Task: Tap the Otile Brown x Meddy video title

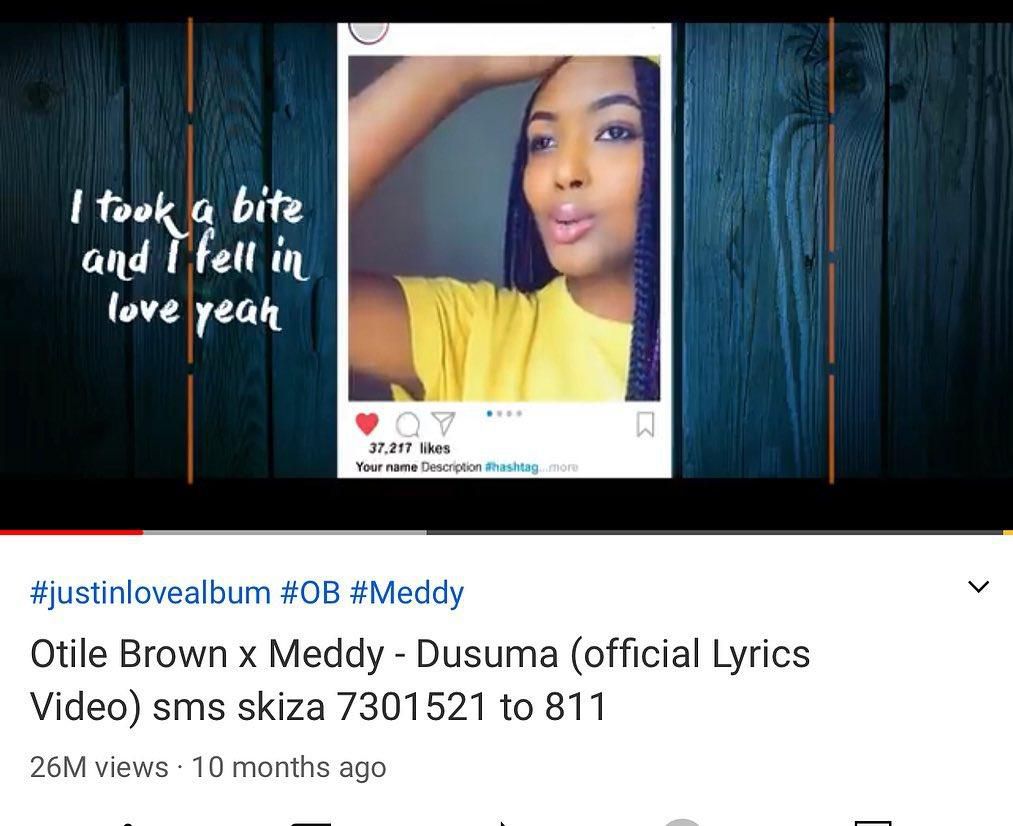Action: coord(420,679)
